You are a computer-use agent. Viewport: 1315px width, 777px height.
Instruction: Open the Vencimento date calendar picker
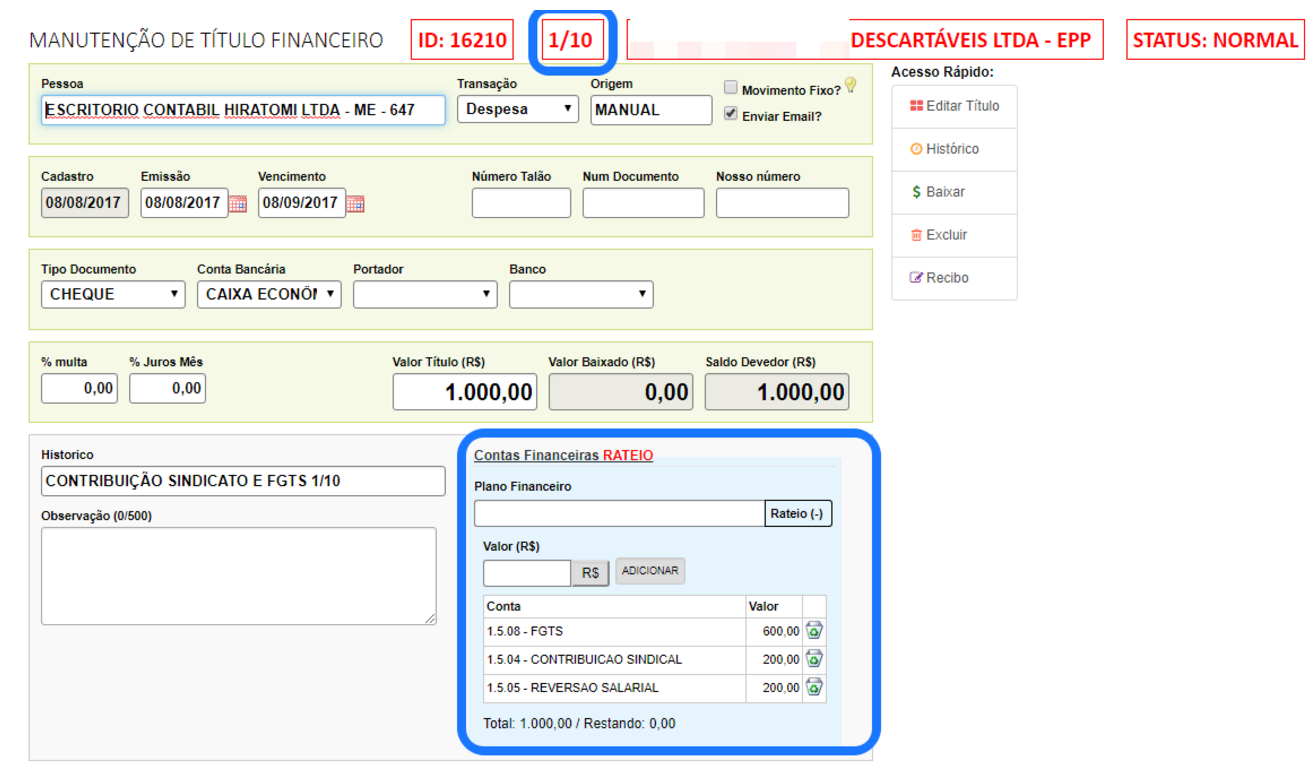coord(355,204)
